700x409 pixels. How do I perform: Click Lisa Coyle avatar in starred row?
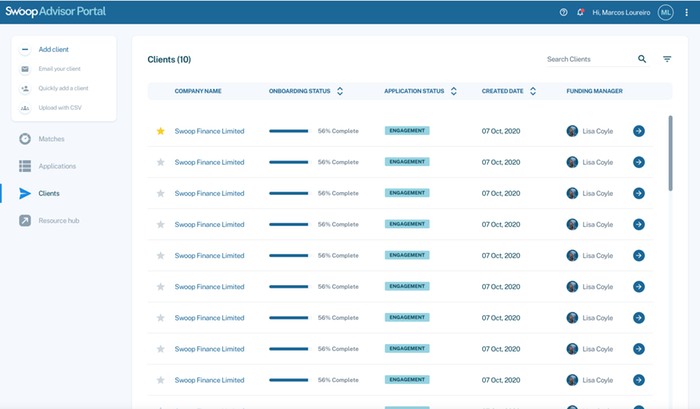tap(572, 131)
